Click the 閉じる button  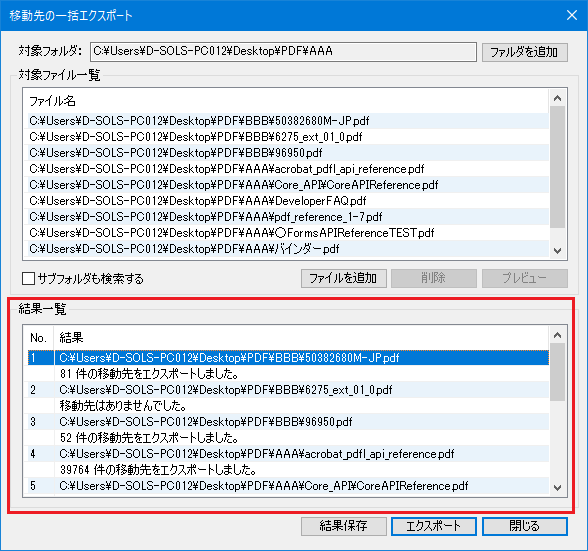[x=524, y=526]
